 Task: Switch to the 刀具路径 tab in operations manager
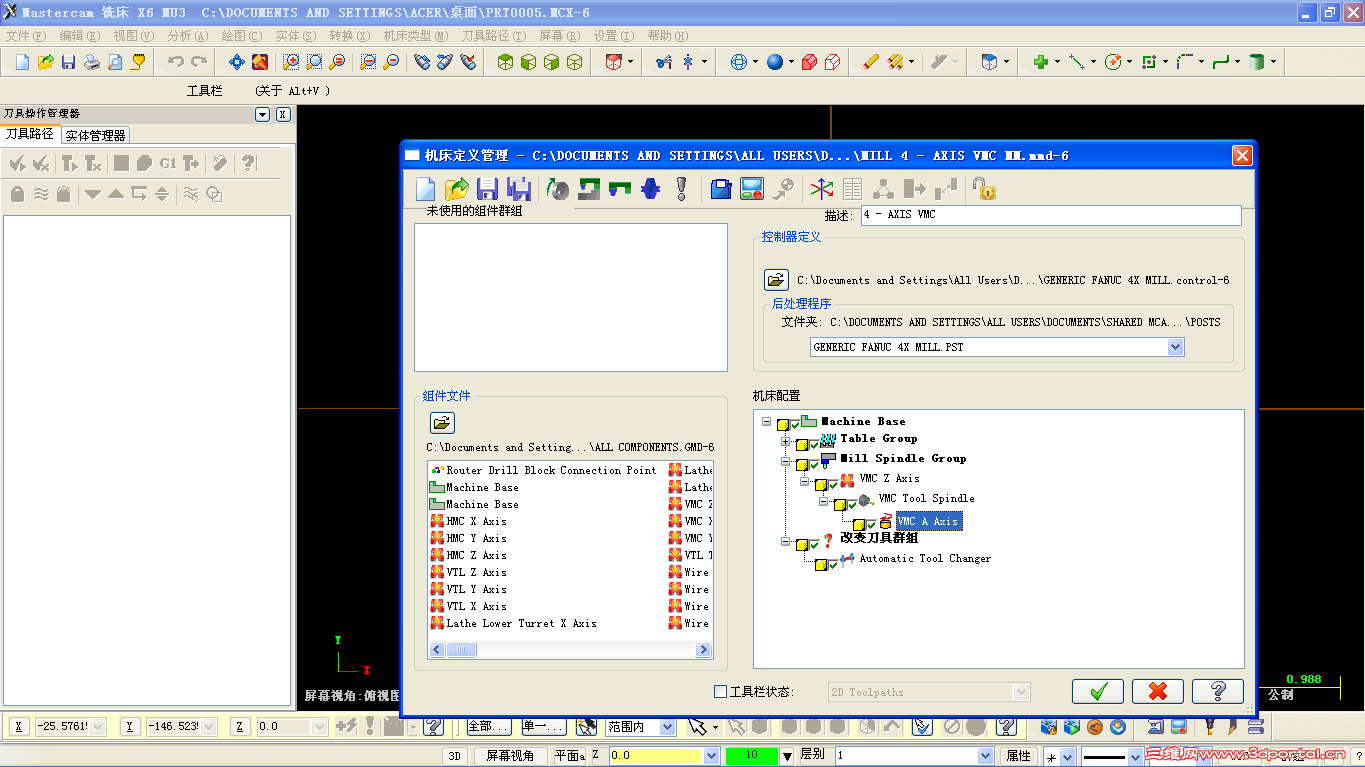30,134
